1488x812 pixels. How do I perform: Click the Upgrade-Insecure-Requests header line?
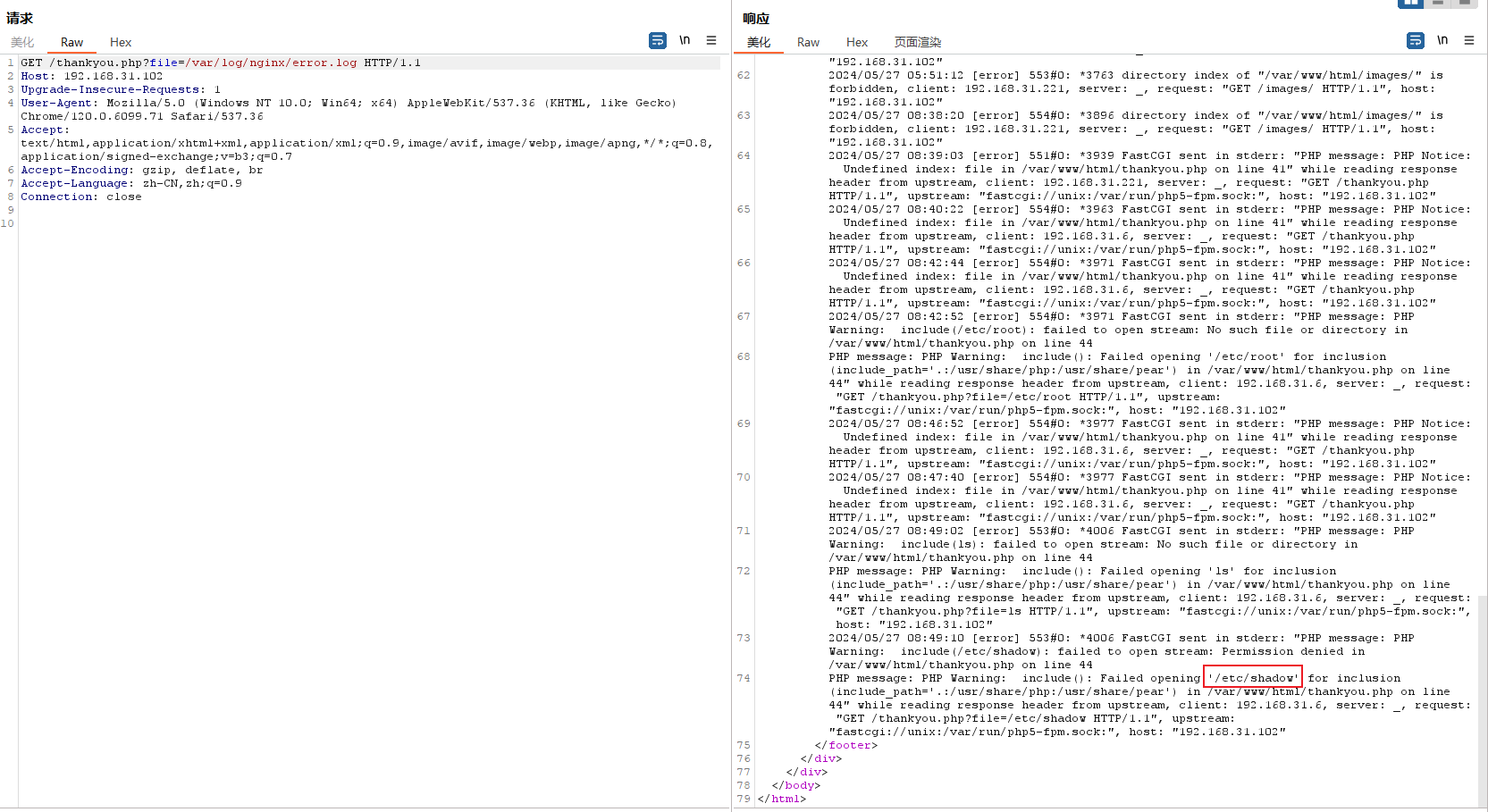[x=121, y=89]
